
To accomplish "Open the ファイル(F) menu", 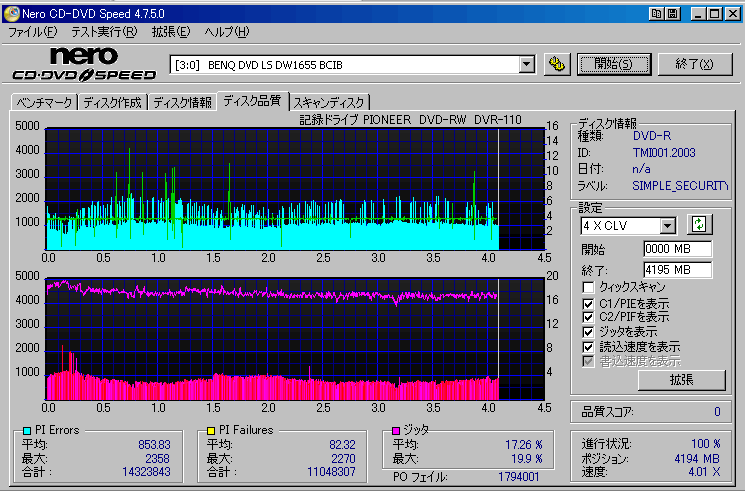I will tap(33, 32).
